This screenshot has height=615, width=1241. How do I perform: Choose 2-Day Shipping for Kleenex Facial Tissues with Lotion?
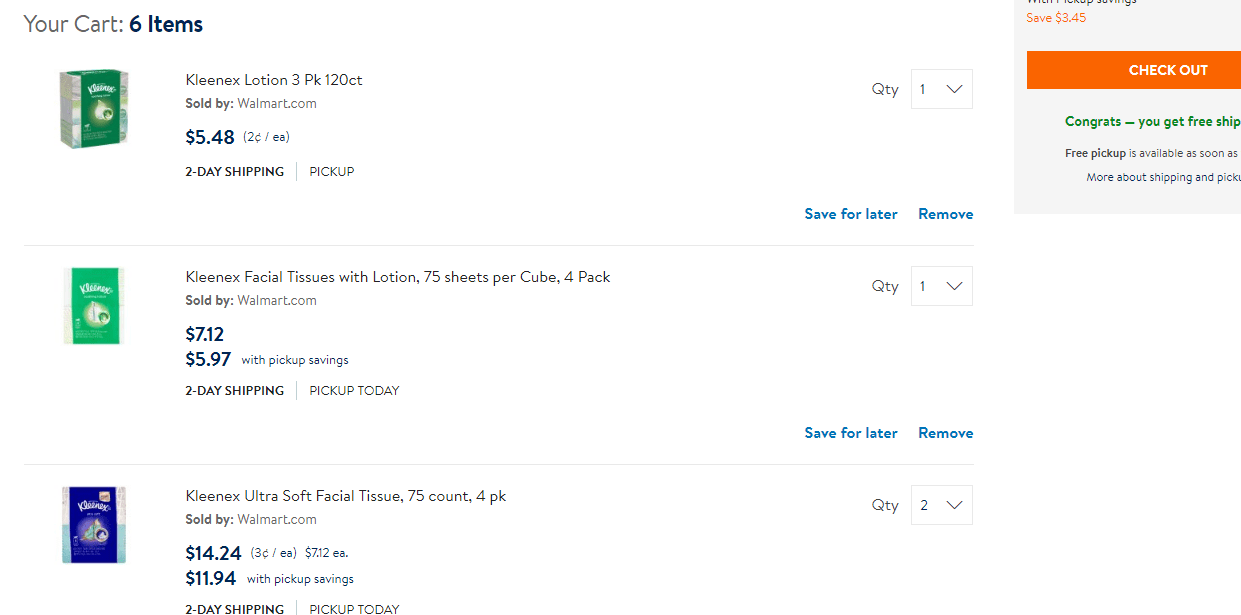click(235, 391)
